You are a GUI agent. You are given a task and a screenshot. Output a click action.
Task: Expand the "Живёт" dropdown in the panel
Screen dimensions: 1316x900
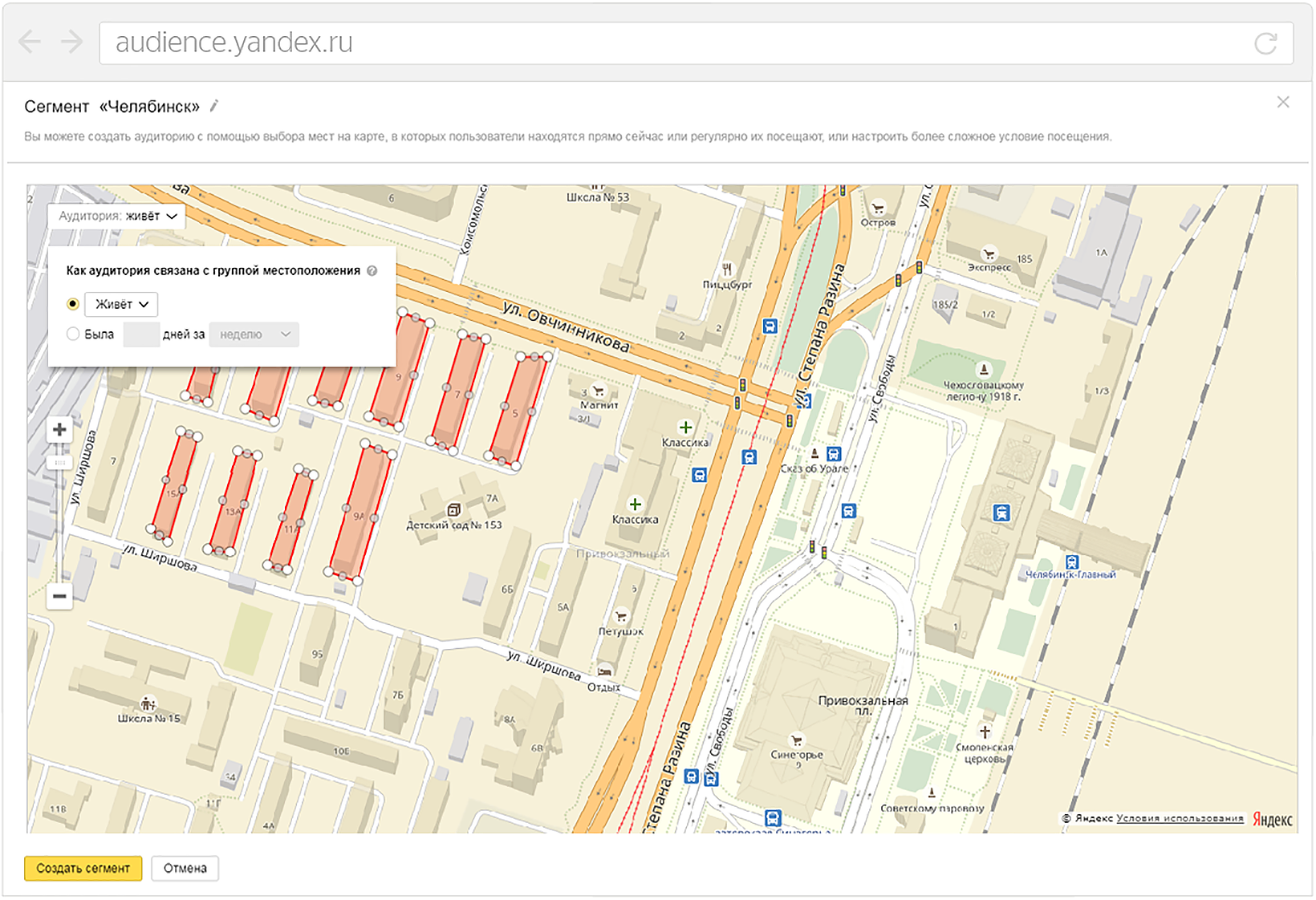click(121, 304)
